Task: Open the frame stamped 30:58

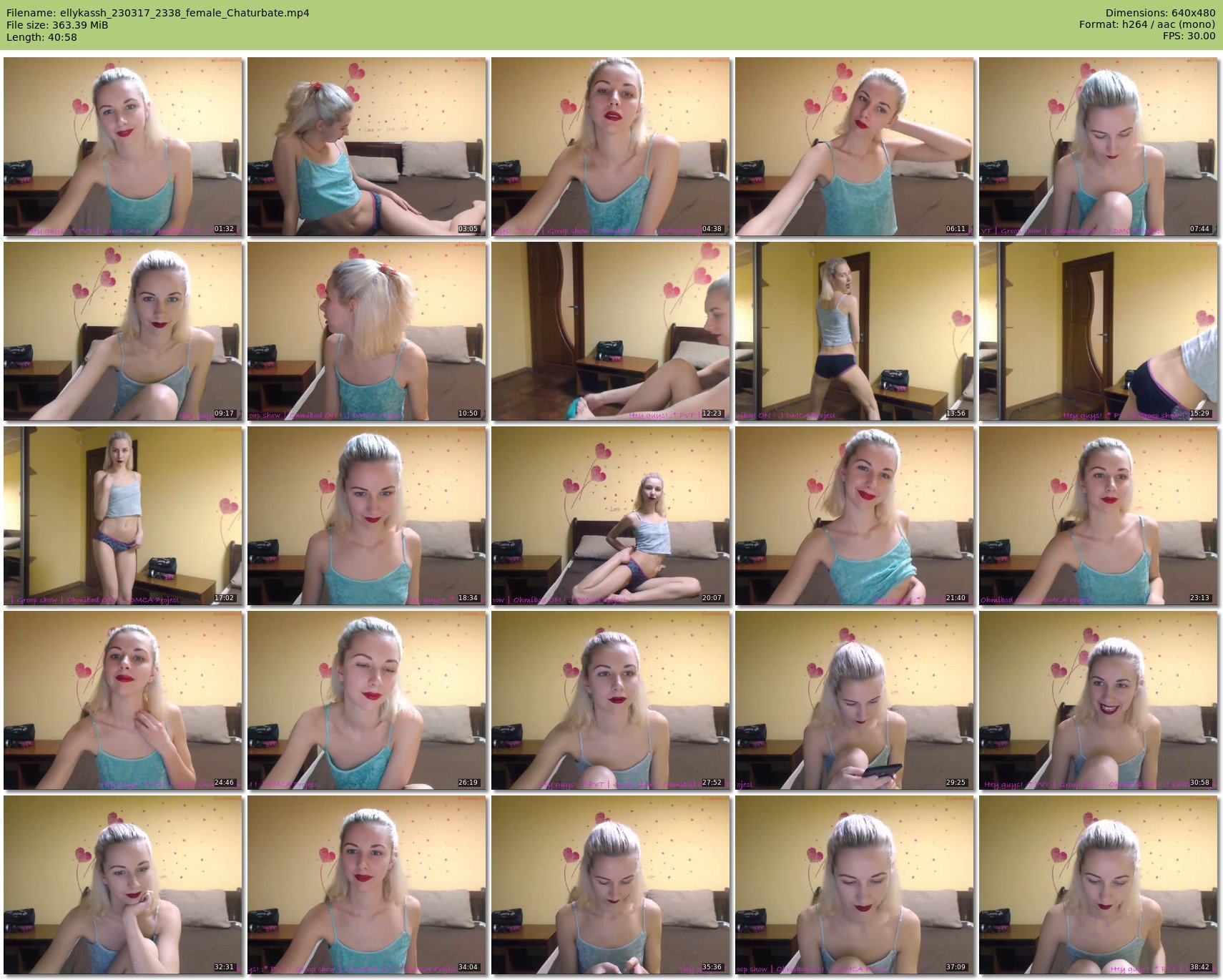Action: [x=1099, y=700]
